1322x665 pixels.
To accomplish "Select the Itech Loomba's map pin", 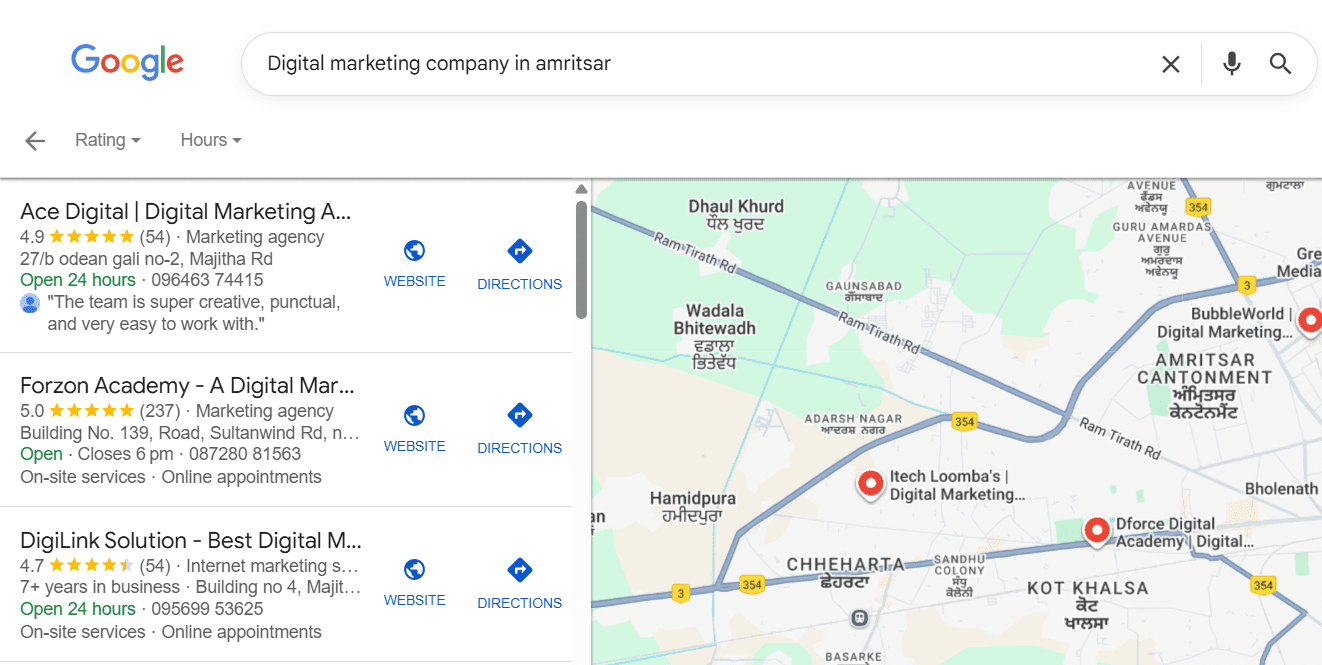I will 869,485.
